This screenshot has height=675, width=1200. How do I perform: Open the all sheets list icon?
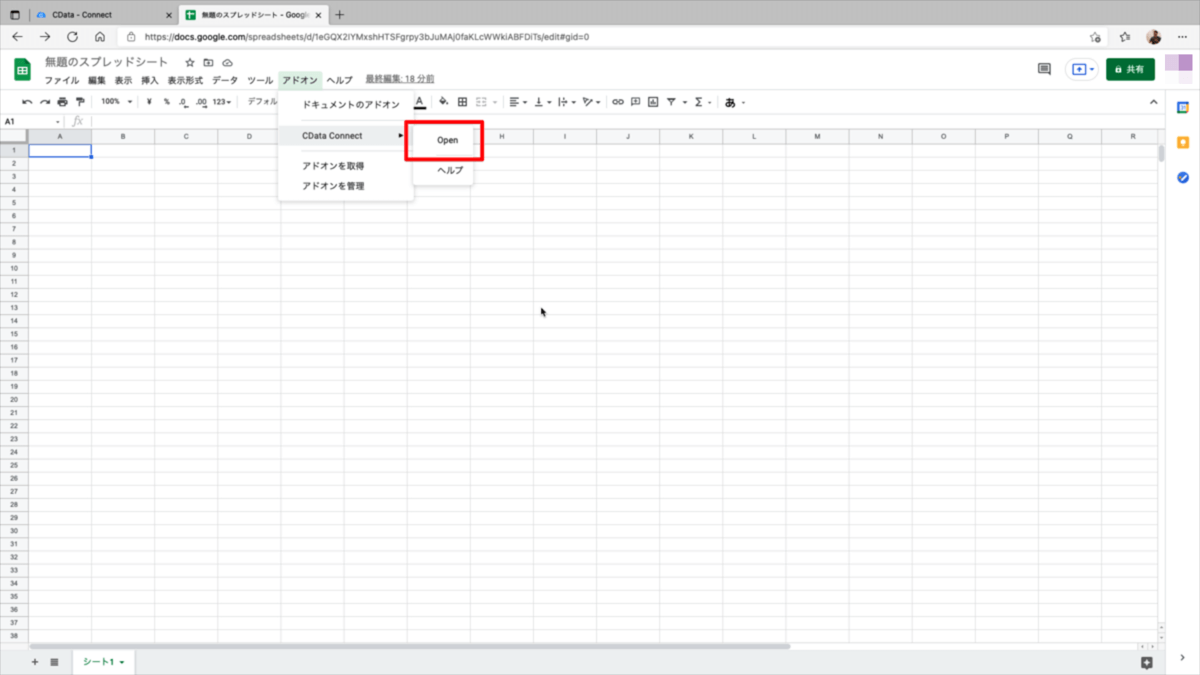54,662
